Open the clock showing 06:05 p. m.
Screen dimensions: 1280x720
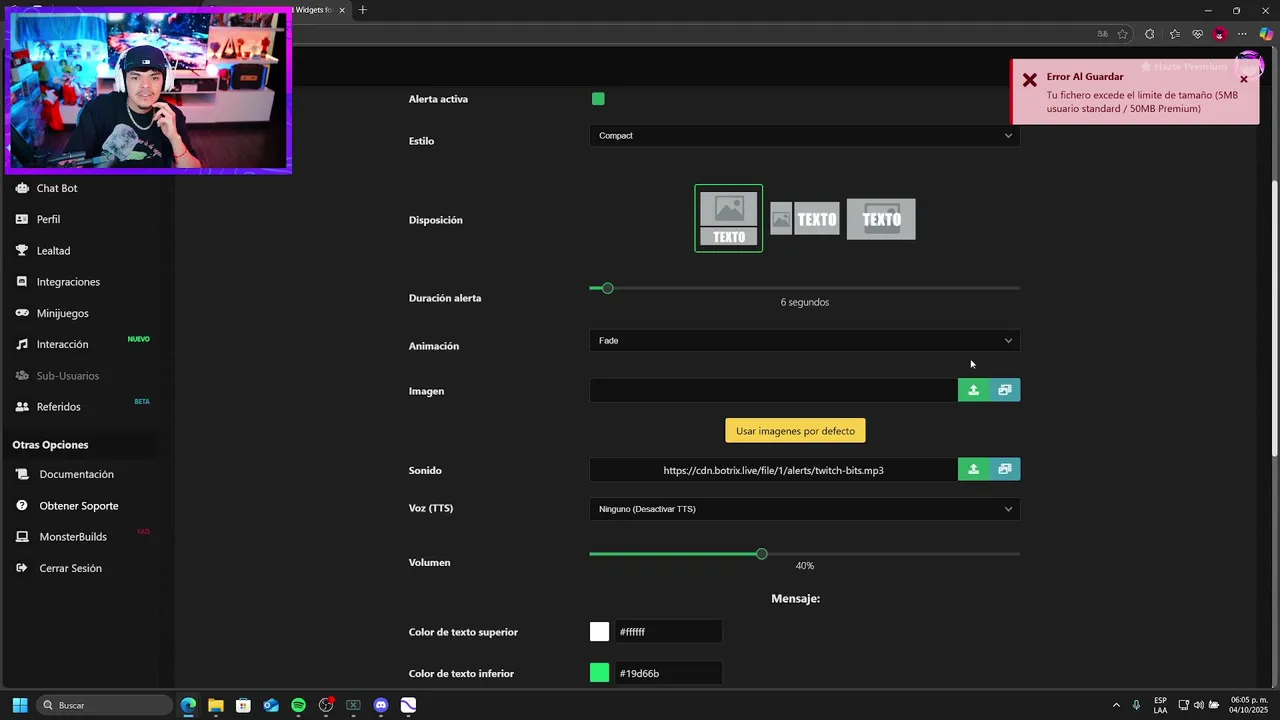point(1248,705)
